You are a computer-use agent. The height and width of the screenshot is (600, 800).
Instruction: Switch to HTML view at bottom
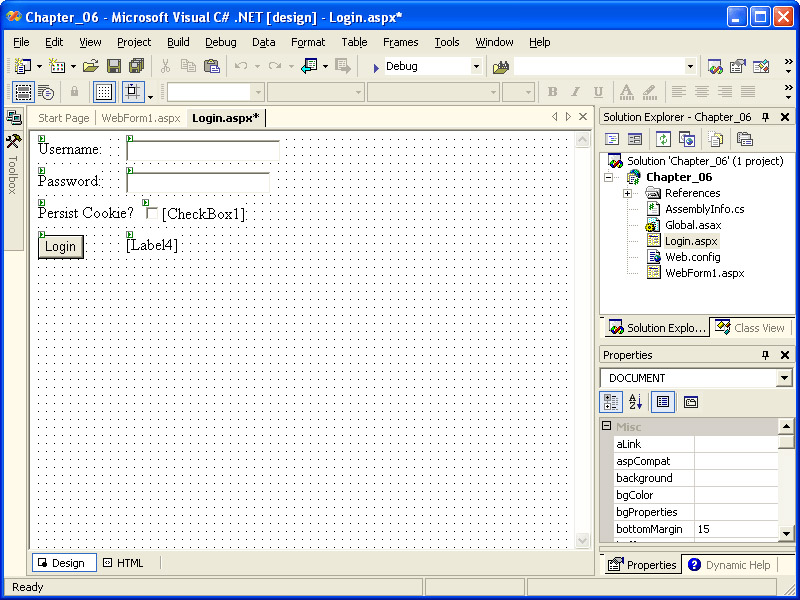point(123,563)
